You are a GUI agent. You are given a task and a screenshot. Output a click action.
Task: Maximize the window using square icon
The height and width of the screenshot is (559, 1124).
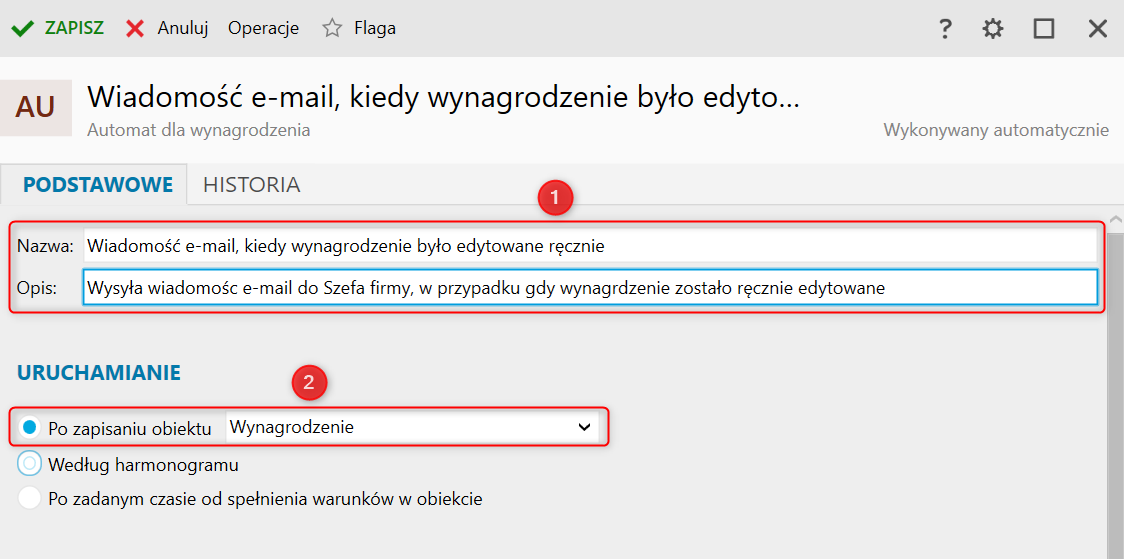click(1044, 29)
